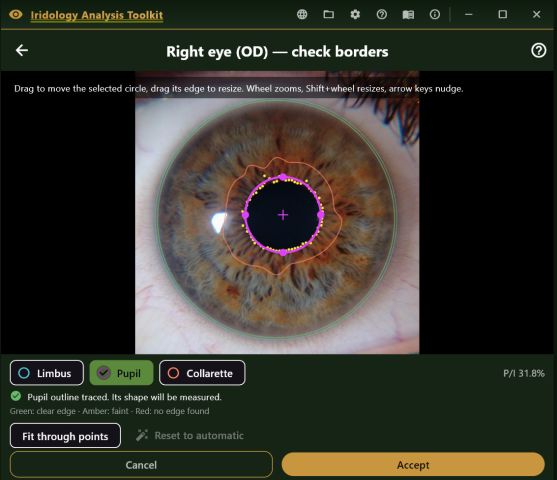Select the Collarette border option
Viewport: 557px width, 480px height.
coord(202,373)
